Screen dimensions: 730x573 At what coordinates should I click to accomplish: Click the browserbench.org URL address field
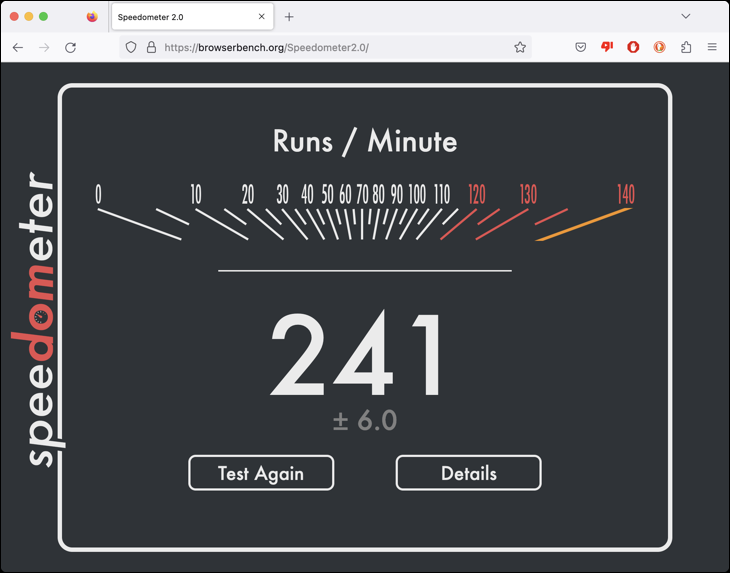pyautogui.click(x=325, y=47)
